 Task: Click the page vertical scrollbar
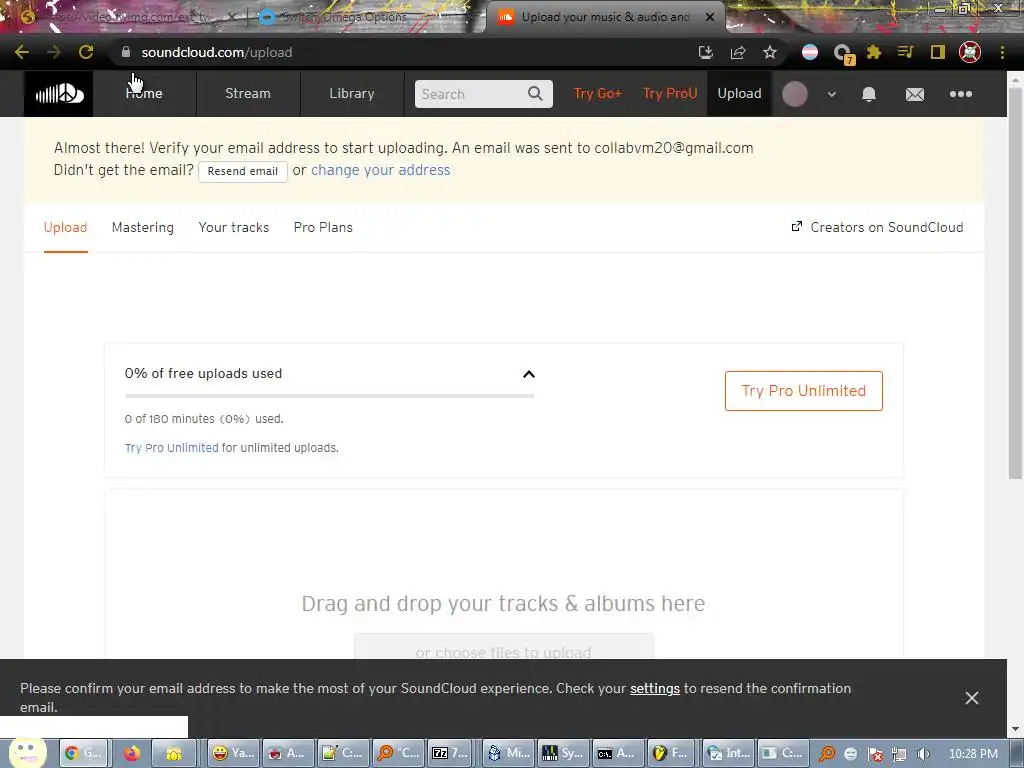pos(1016,282)
